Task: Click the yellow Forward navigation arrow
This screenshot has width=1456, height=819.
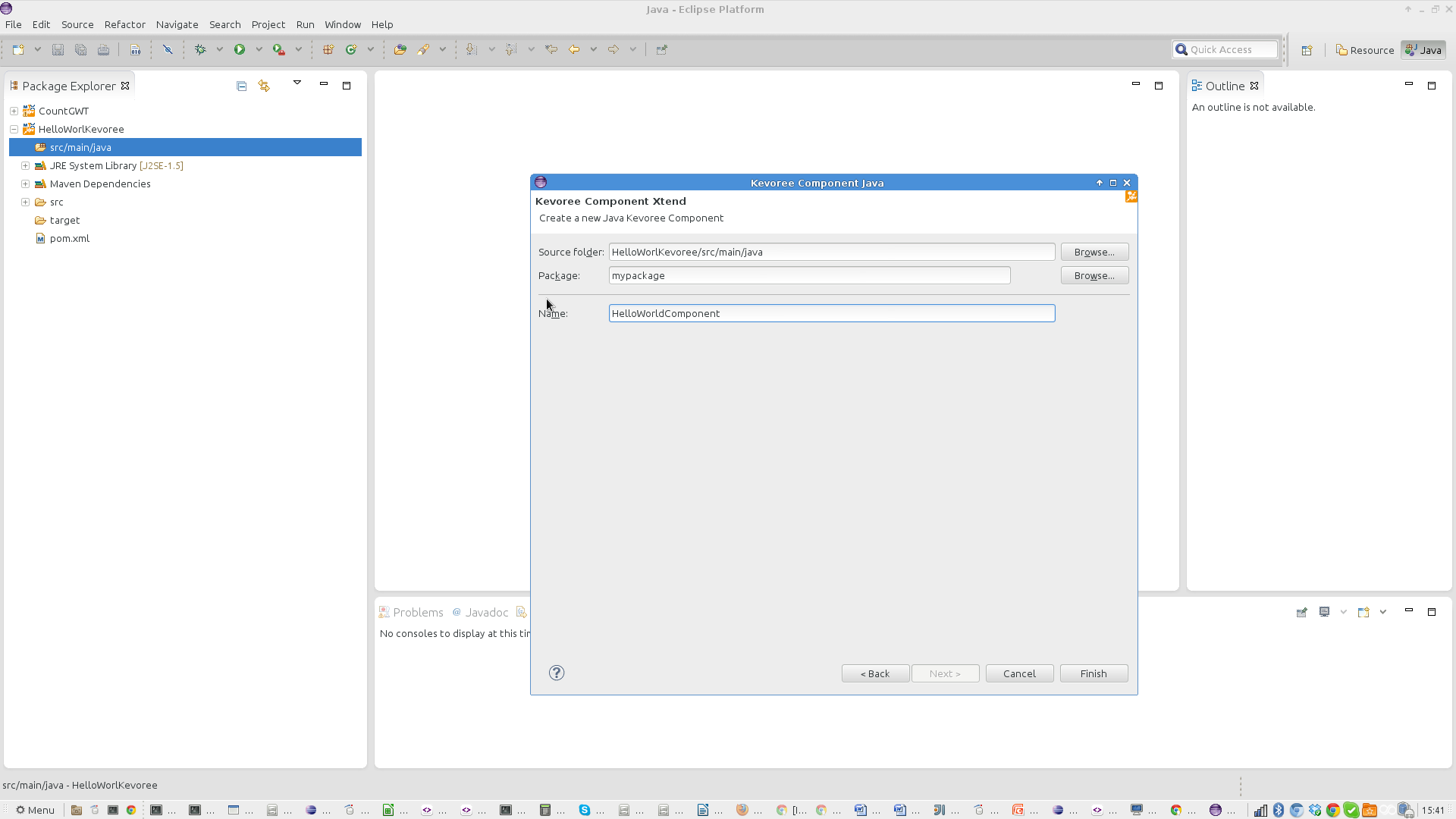Action: coord(613,49)
